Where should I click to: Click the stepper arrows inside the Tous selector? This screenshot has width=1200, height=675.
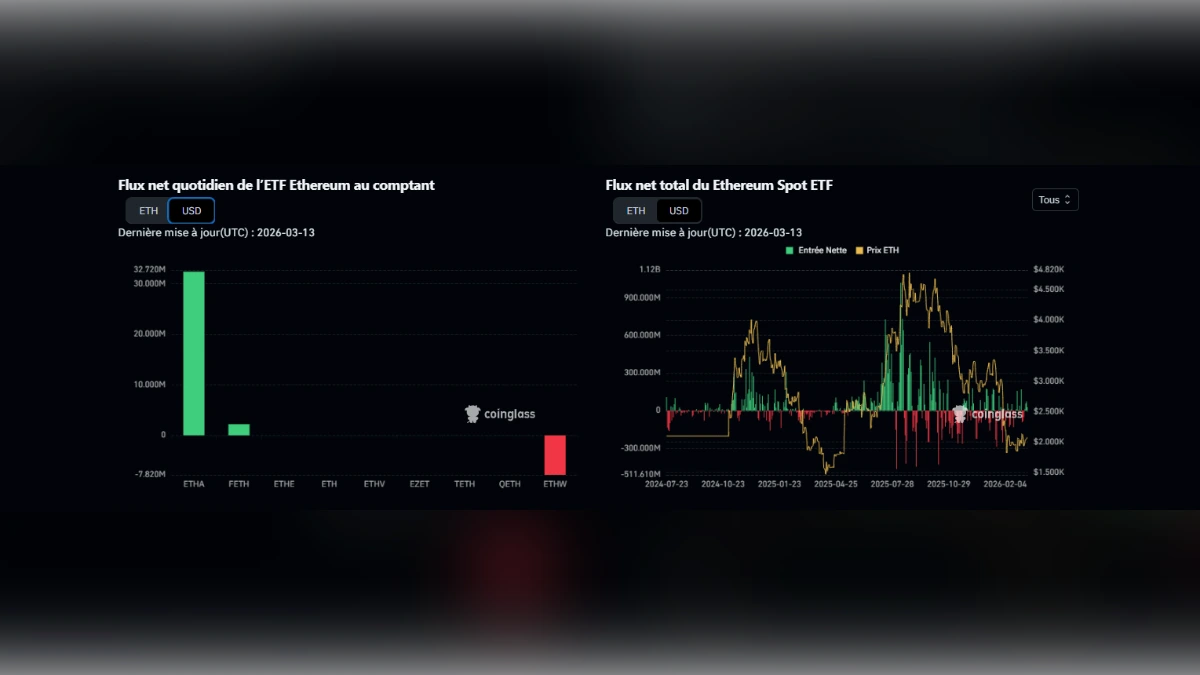pos(1069,200)
